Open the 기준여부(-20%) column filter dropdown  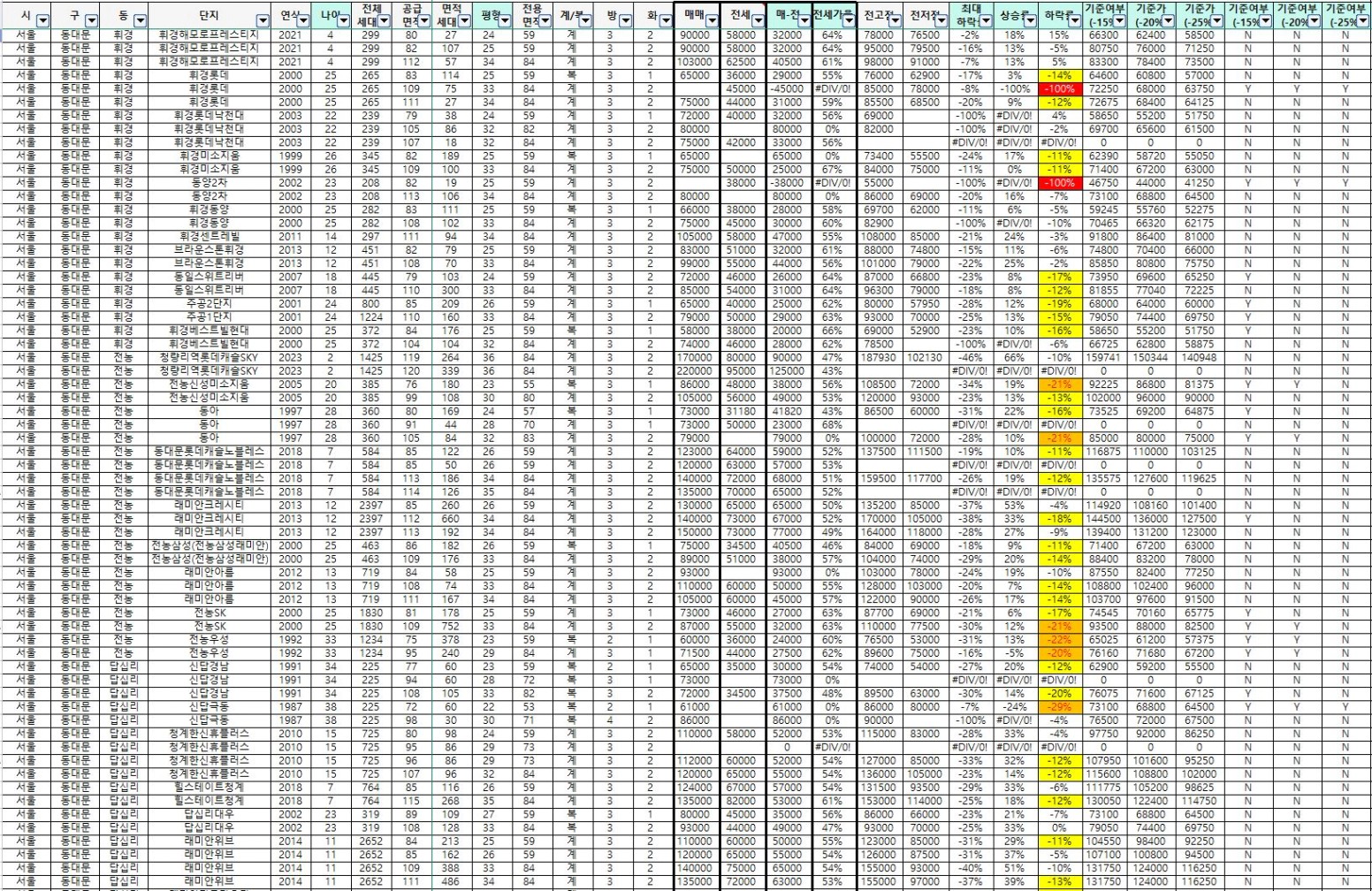coord(1315,19)
